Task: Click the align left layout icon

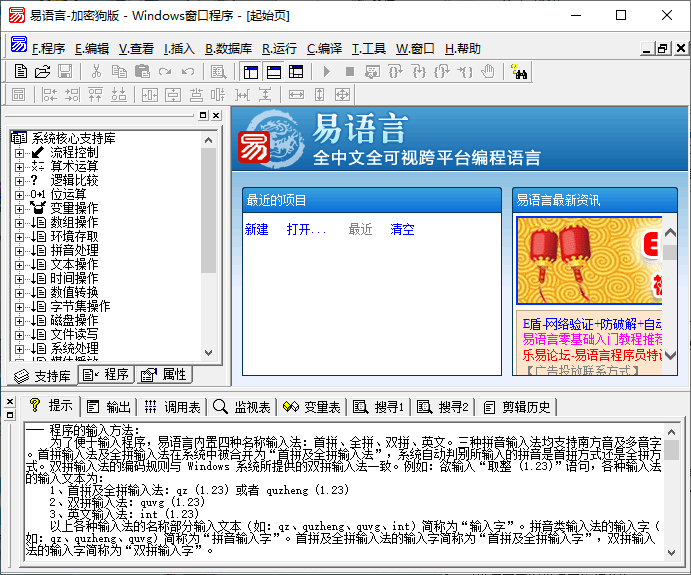Action: (49, 94)
